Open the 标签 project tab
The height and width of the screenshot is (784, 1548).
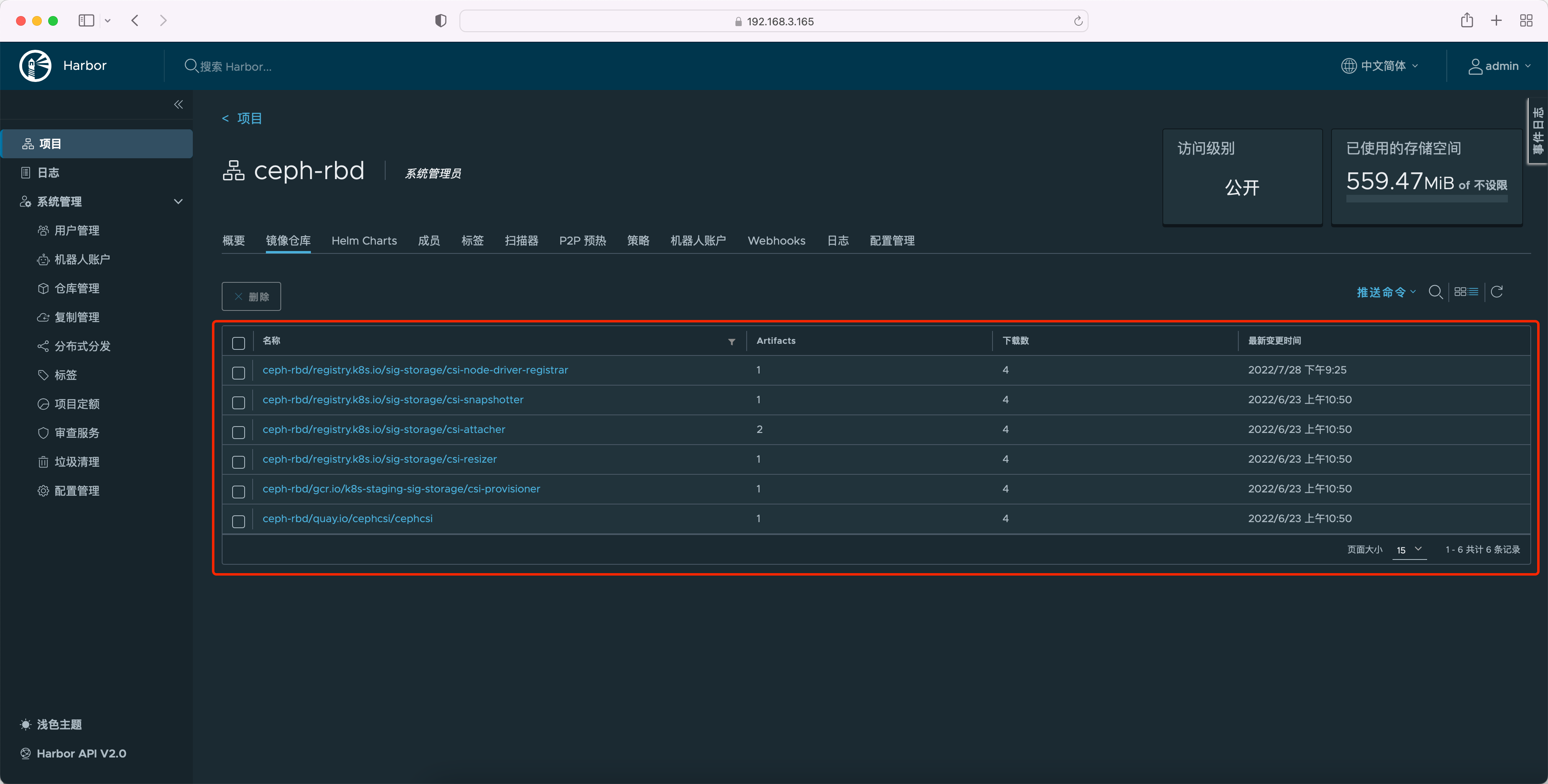[472, 240]
